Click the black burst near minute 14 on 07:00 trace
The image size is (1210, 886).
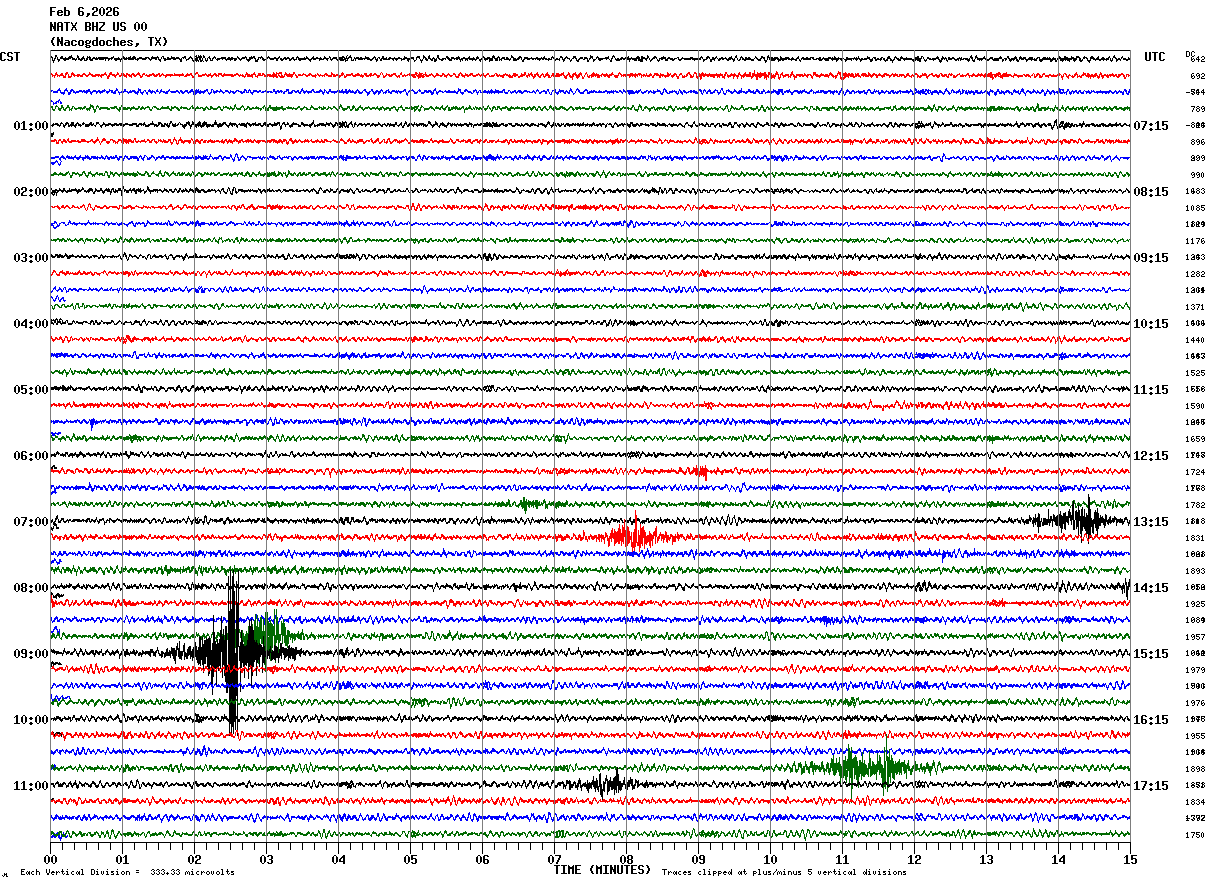[x=1082, y=519]
